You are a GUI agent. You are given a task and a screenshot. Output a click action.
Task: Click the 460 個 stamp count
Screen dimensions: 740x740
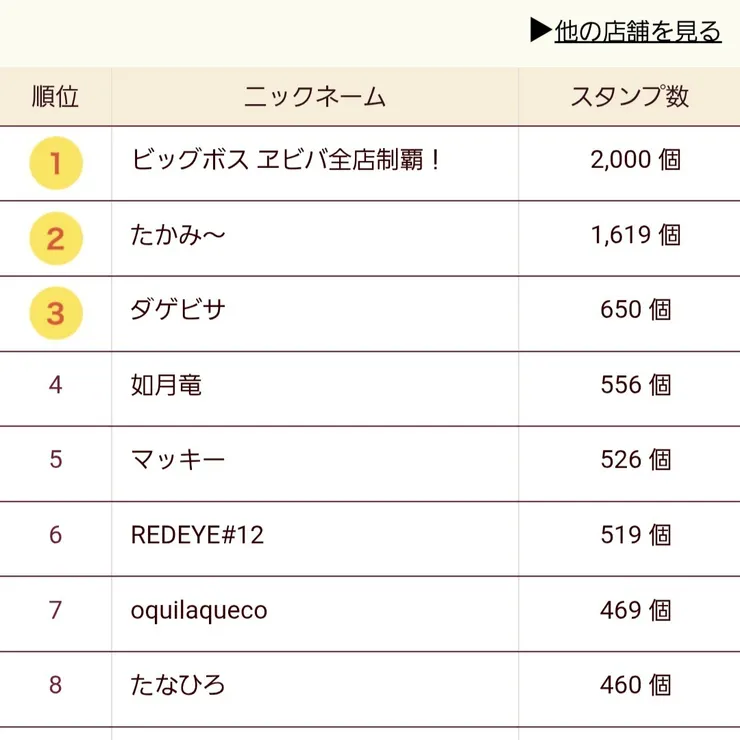[x=636, y=685]
